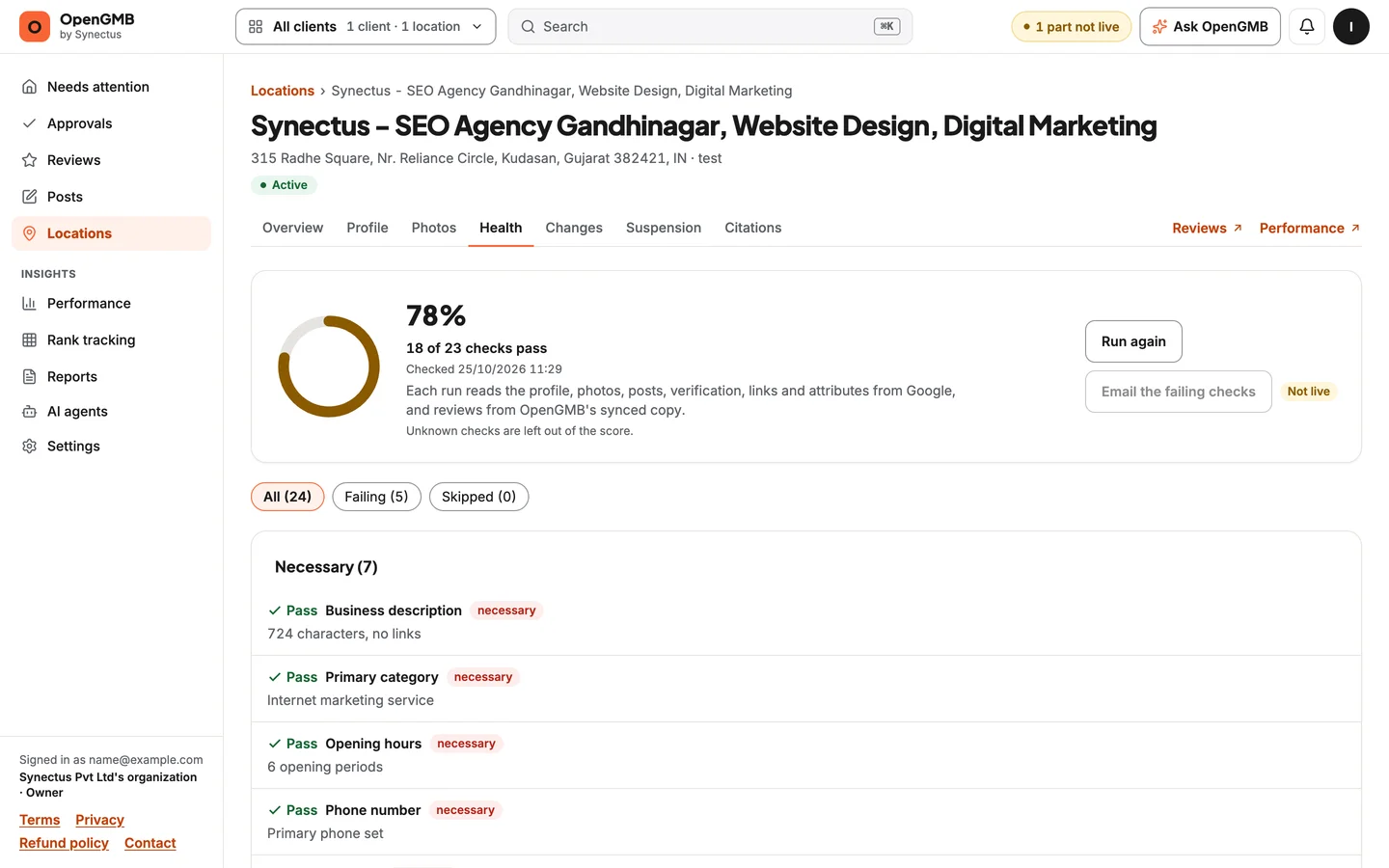The height and width of the screenshot is (868, 1389).
Task: Click the 78% health score ring
Action: (x=329, y=366)
